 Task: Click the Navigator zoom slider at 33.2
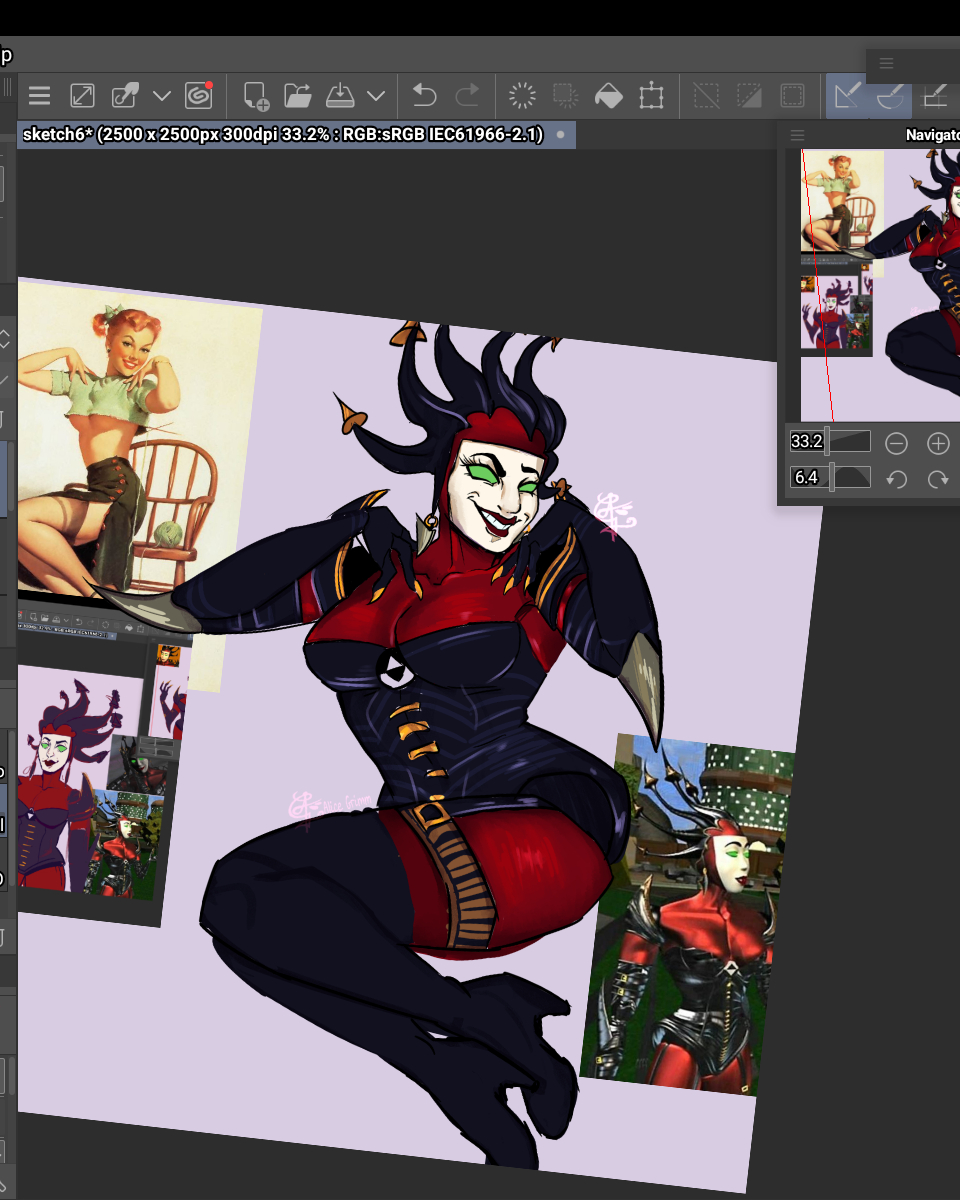(x=830, y=442)
